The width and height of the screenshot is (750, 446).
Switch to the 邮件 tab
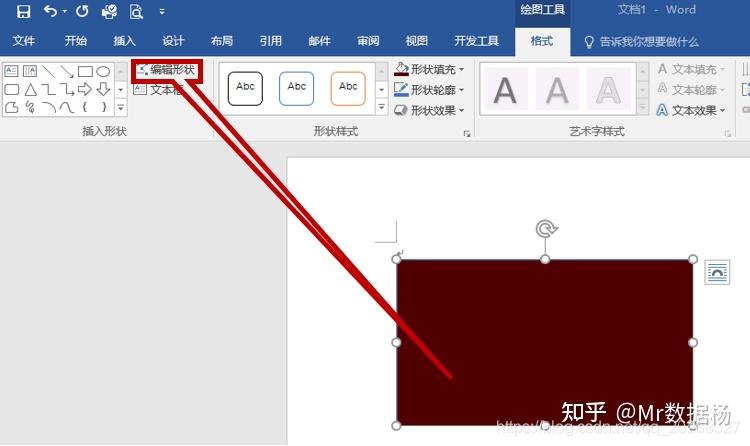pos(320,41)
